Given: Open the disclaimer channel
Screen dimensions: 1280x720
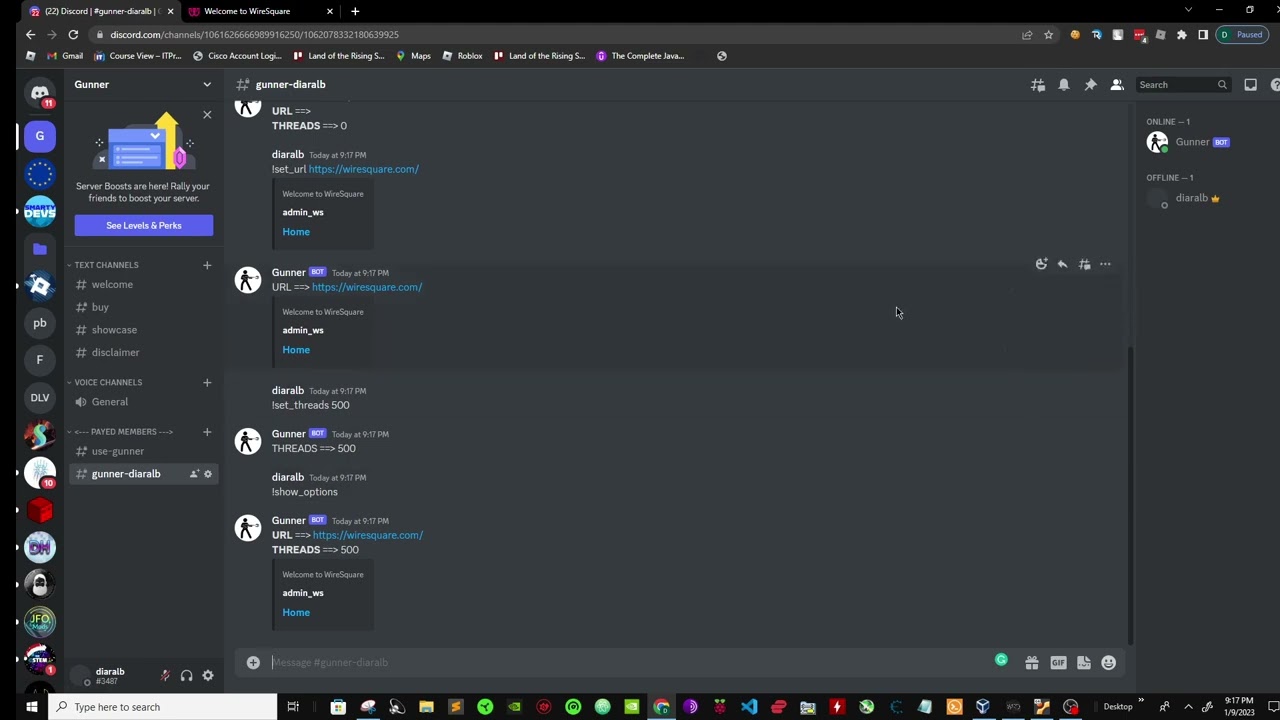Looking at the screenshot, I should tap(143, 352).
